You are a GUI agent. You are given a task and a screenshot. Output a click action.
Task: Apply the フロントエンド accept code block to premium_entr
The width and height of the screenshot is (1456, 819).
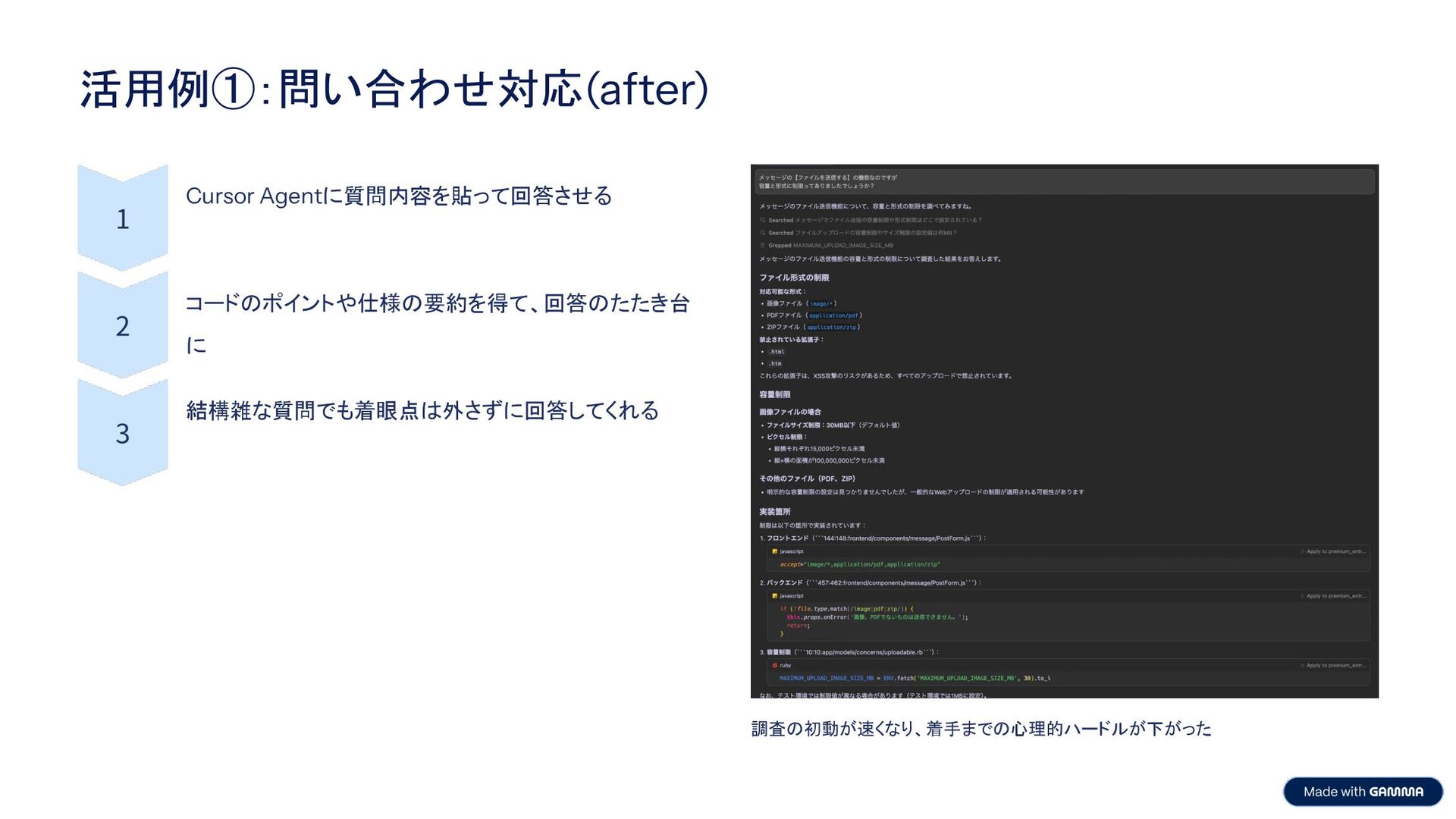click(x=1333, y=551)
